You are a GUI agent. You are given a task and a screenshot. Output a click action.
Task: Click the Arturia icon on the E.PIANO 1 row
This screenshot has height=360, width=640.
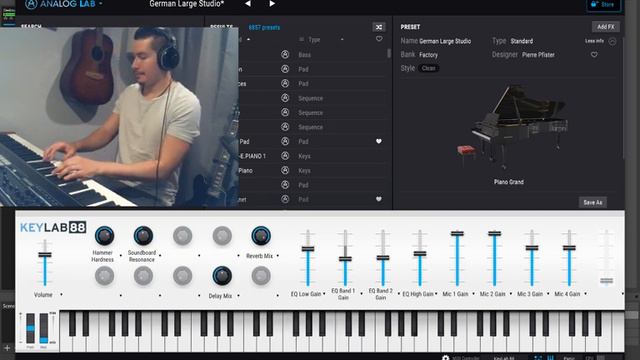pyautogui.click(x=285, y=156)
